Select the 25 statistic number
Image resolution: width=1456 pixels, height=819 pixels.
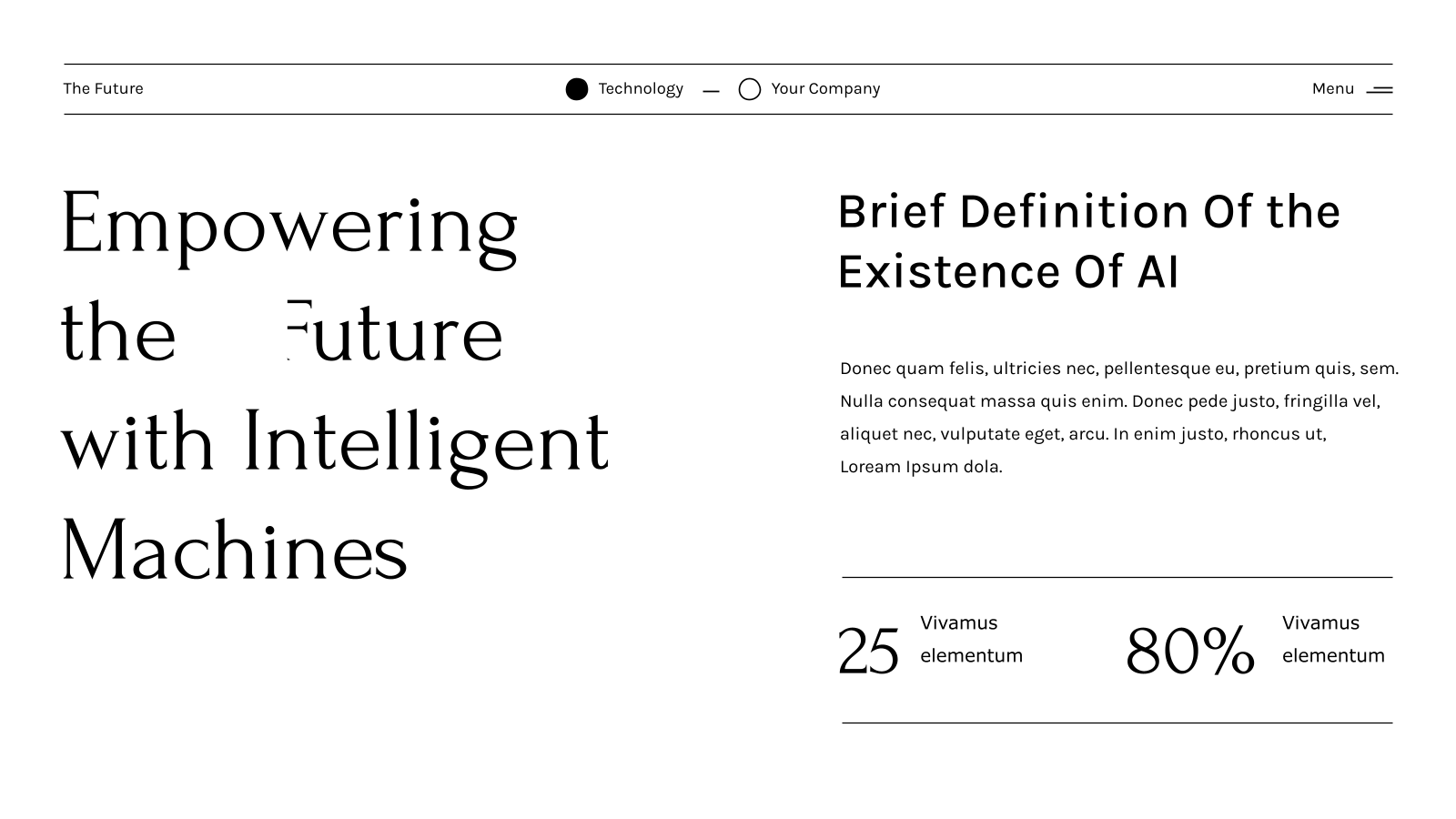868,652
